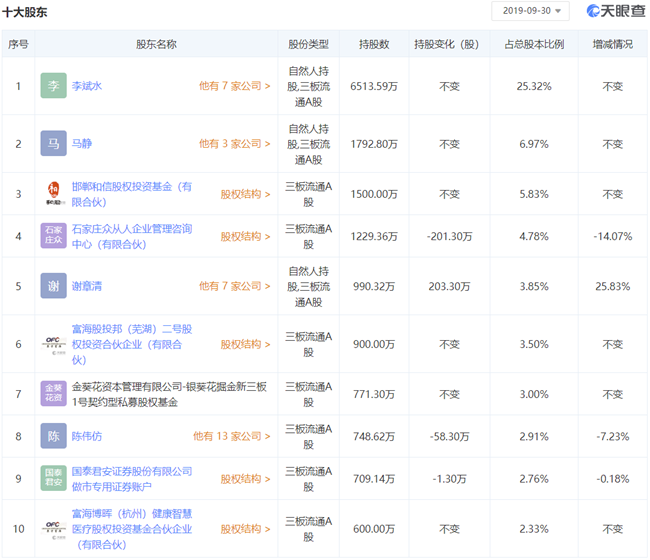Viewport: 650px width, 560px height.
Task: Select the 25.32% share ratio cell
Action: coord(534,86)
